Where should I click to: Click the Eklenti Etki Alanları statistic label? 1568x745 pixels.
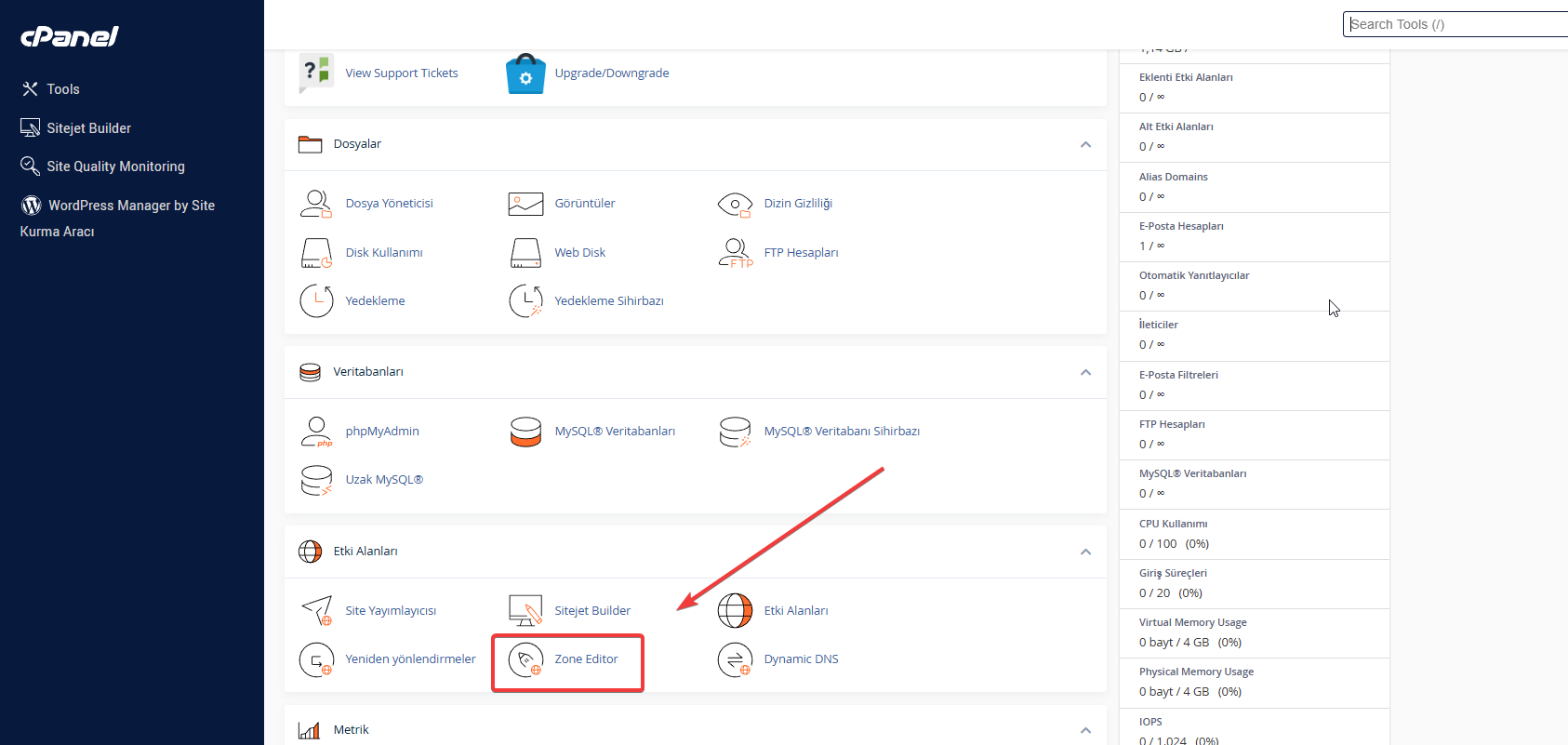point(1186,77)
